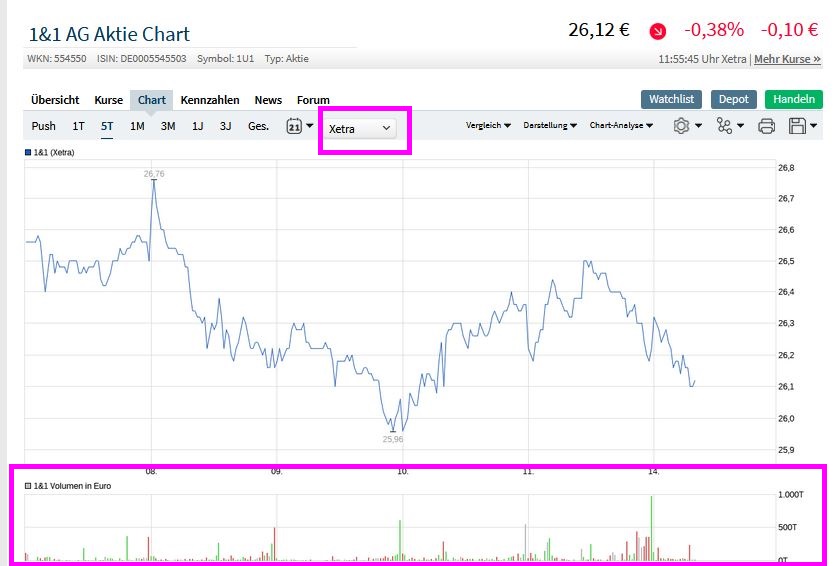
Task: Open the Forum tab
Action: (313, 100)
